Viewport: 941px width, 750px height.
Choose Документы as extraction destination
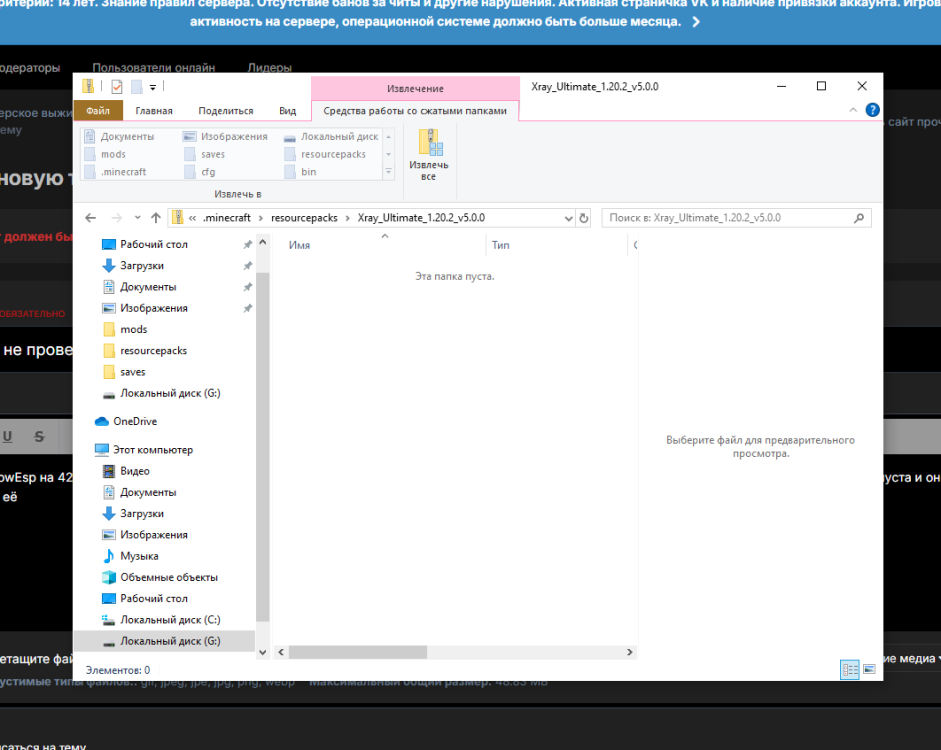[x=119, y=137]
